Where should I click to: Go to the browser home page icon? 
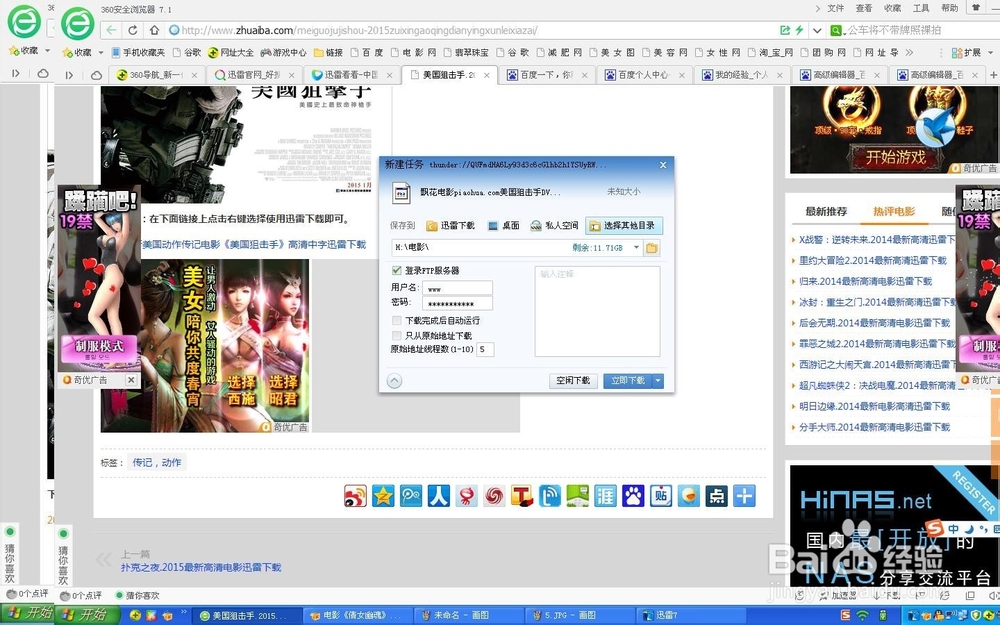[154, 30]
